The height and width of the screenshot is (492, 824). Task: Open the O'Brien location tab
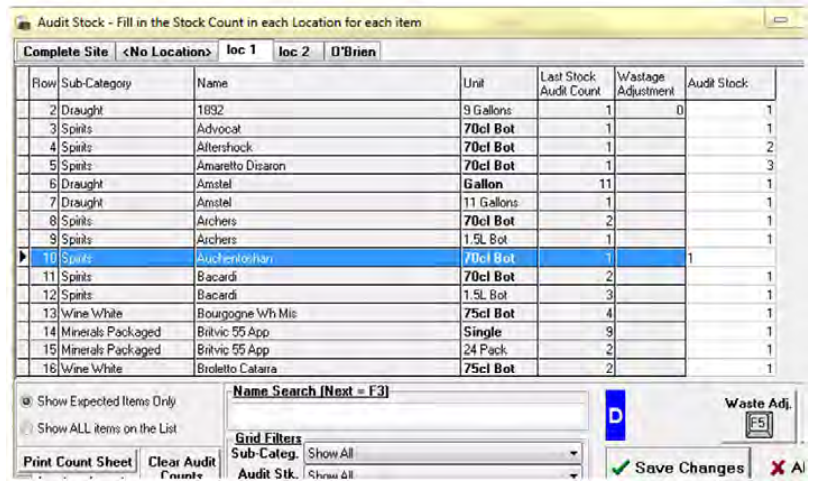coord(353,51)
